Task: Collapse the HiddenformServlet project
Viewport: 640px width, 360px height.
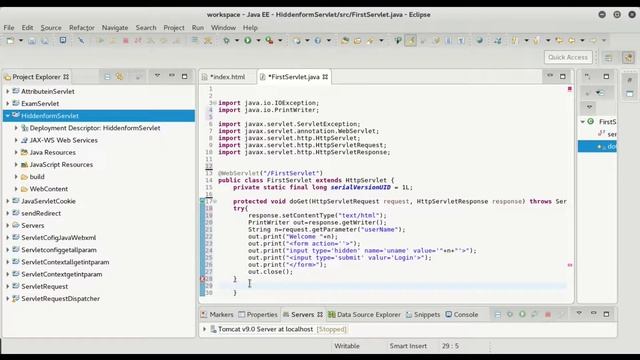Action: click(7, 116)
